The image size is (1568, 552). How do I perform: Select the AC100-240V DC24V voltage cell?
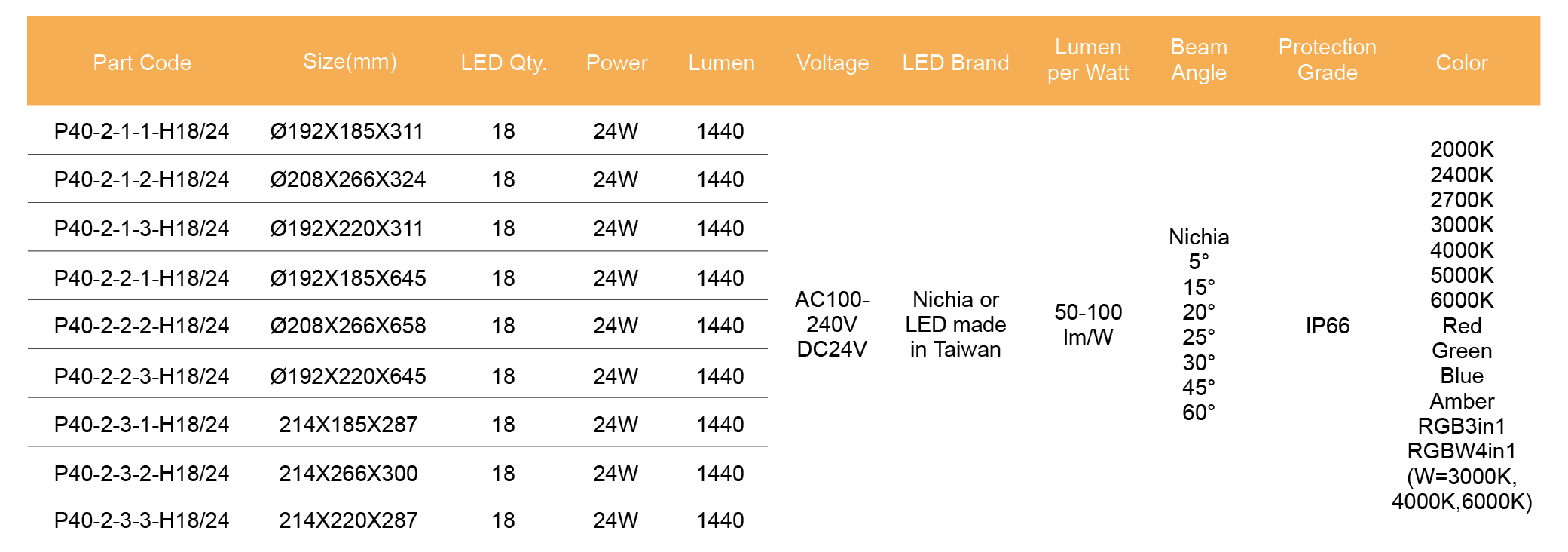coord(832,324)
